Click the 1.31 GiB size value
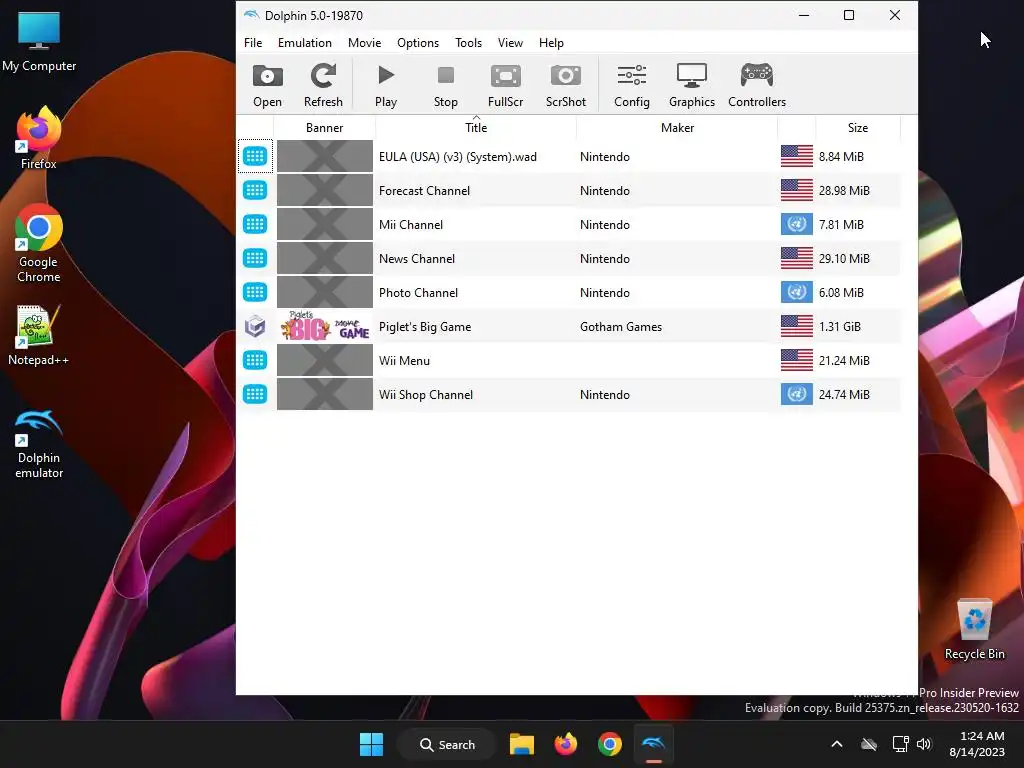The width and height of the screenshot is (1024, 768). click(x=840, y=327)
